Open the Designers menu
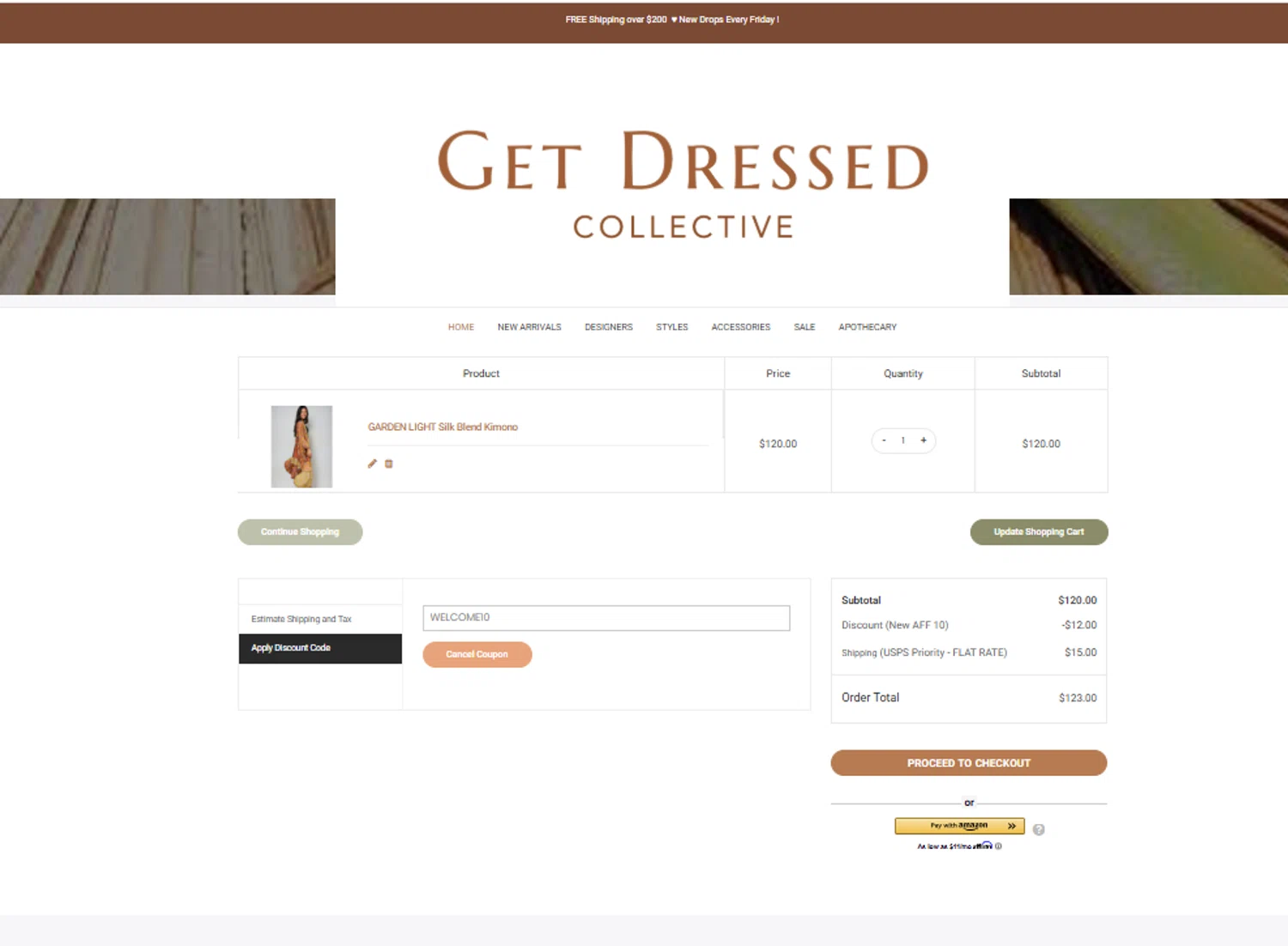Viewport: 1288px width, 946px height. coord(609,327)
